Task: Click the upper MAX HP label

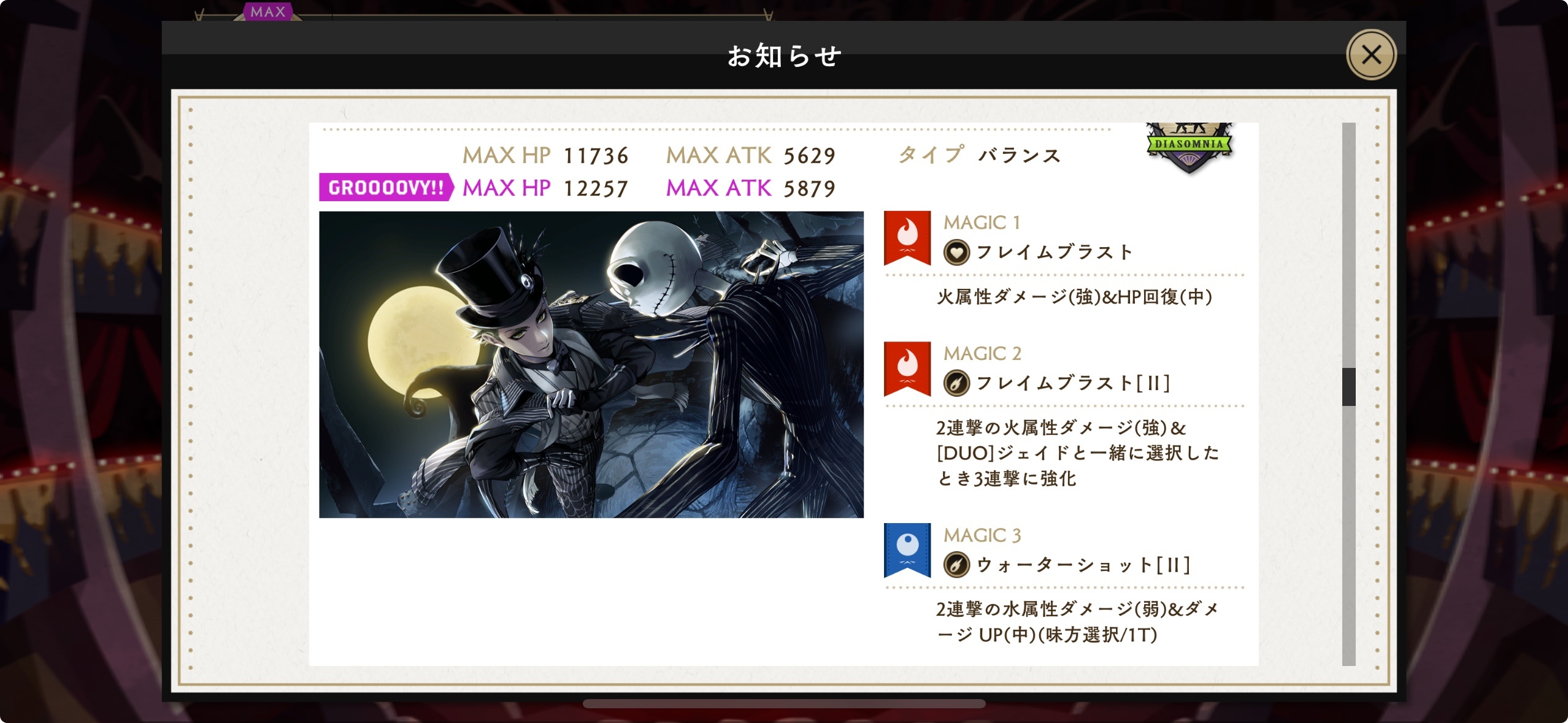Action: 507,155
